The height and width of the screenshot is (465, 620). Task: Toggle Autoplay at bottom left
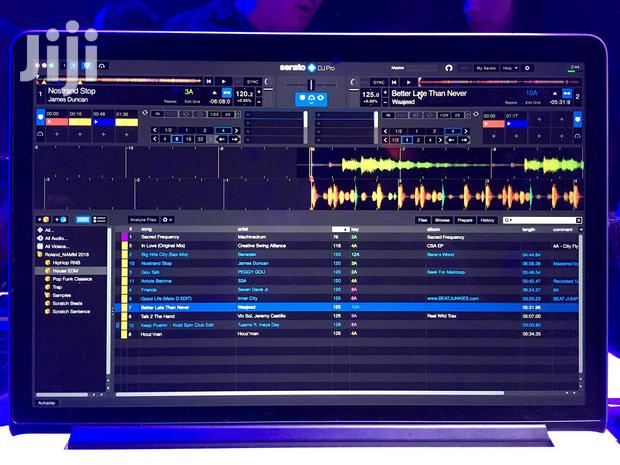click(47, 403)
